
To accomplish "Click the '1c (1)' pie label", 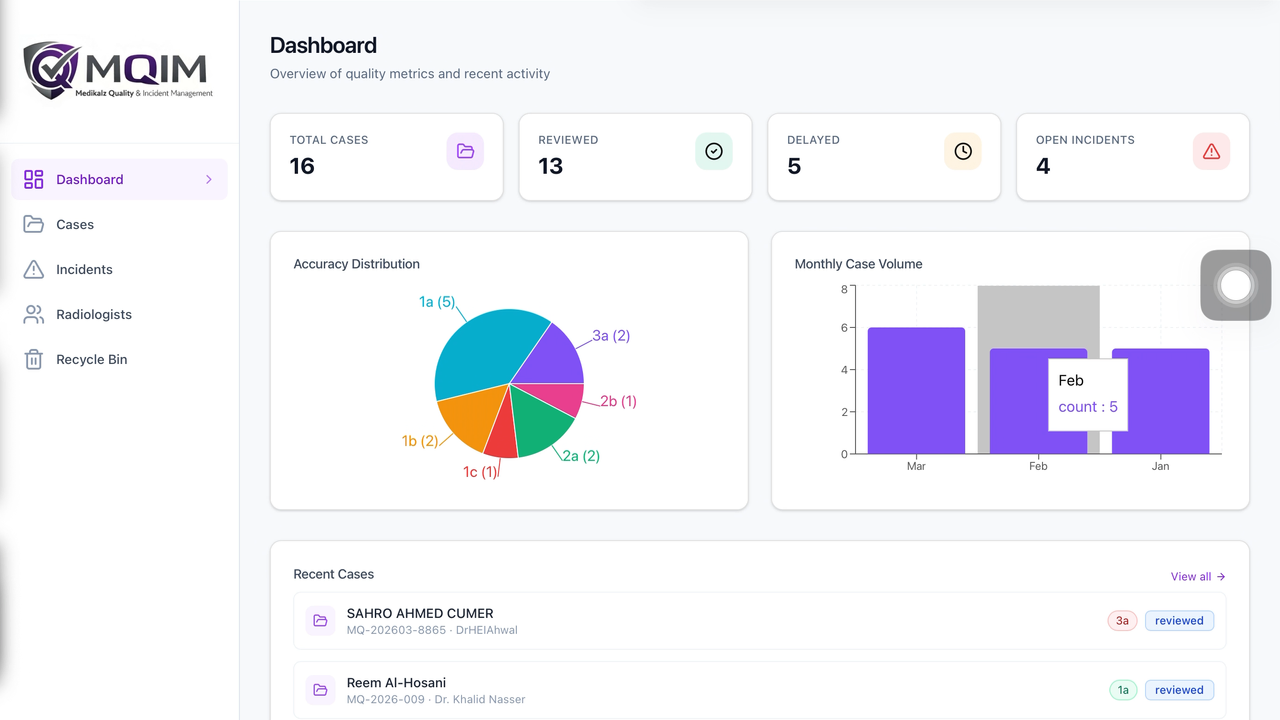I will [x=480, y=471].
